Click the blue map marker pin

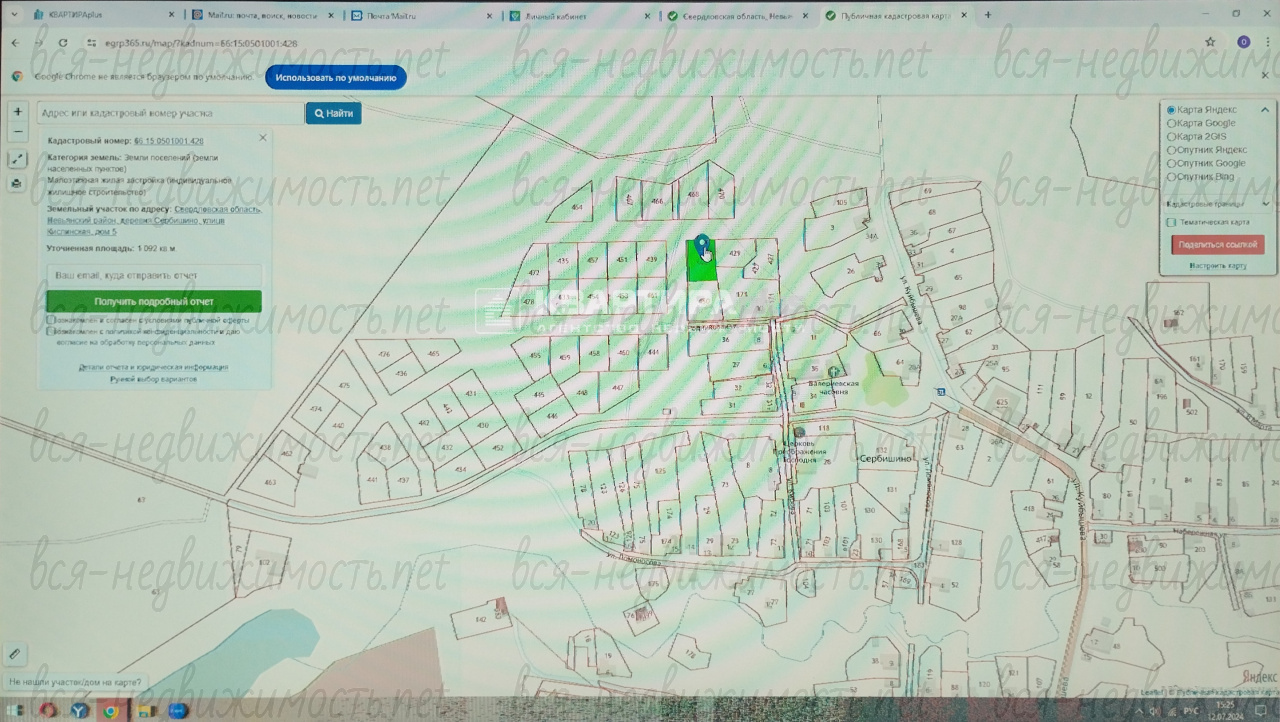point(703,246)
